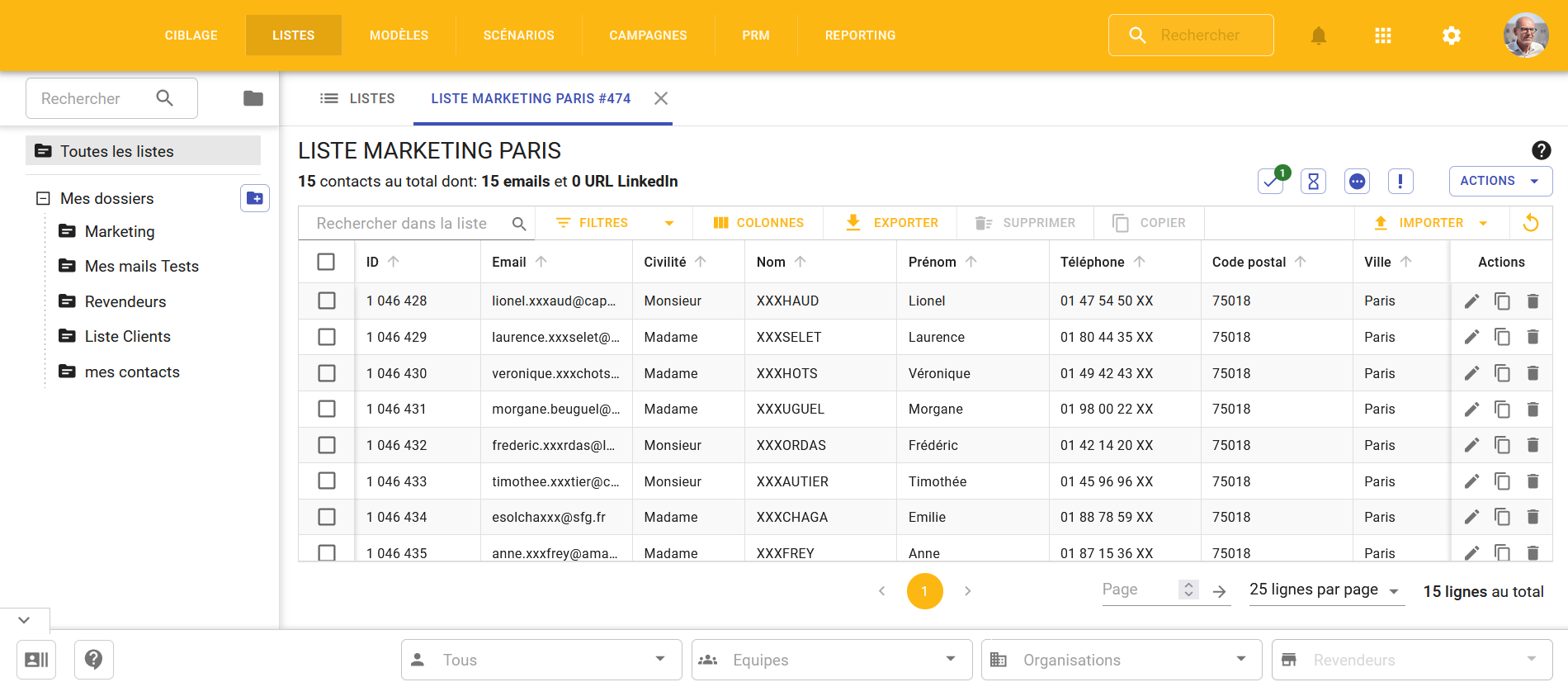The image size is (1568, 682).
Task: Refresh the list with reload icon
Action: [1531, 223]
